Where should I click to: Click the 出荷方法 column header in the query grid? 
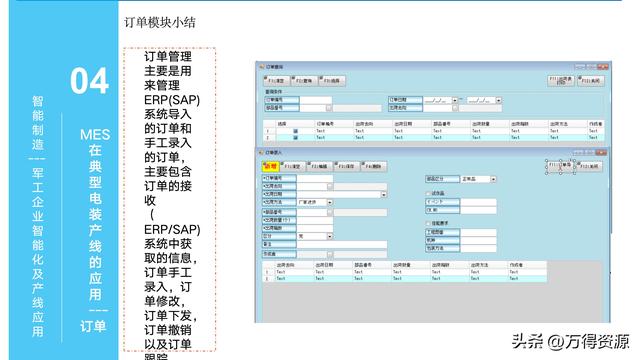click(567, 124)
